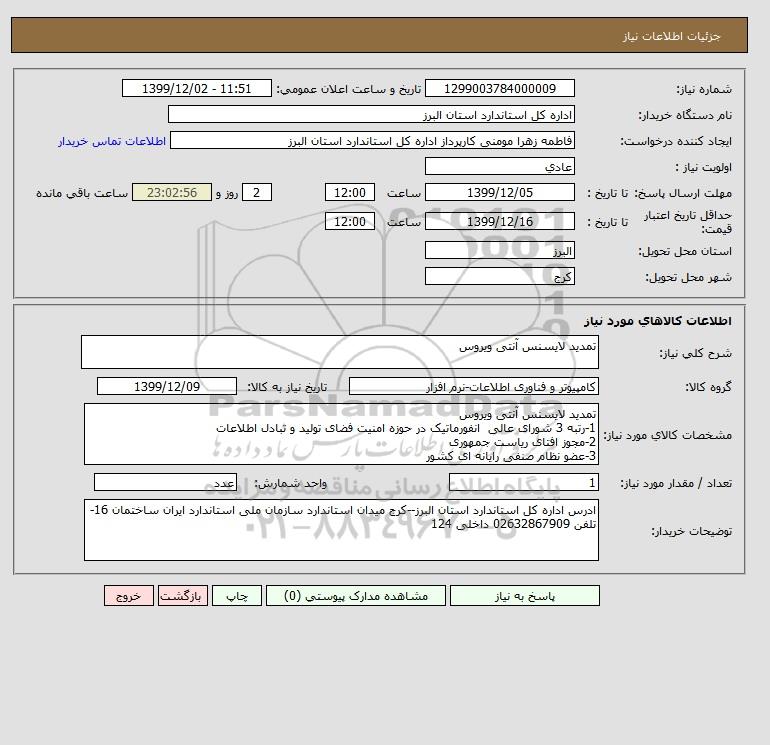The image size is (770, 745).
Task: Click the remaining days field showing 2
Action: (x=257, y=193)
